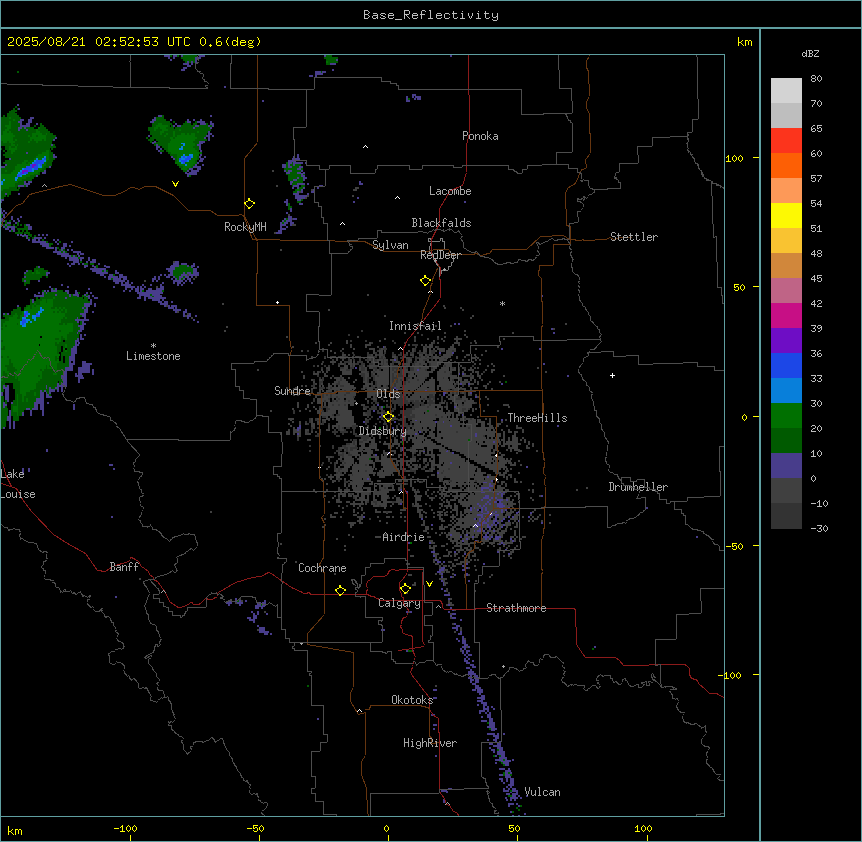Select the Banff label
Screen dimensions: 862x842
124,567
